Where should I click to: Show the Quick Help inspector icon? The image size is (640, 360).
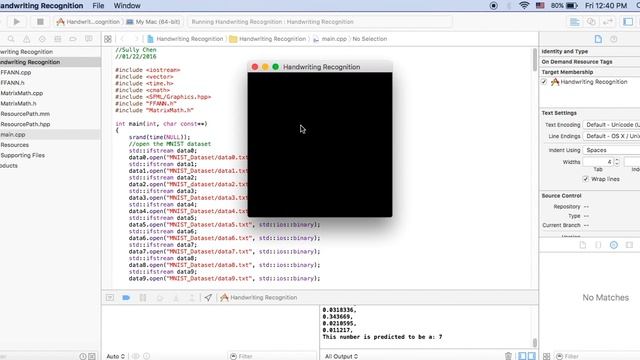click(x=613, y=39)
